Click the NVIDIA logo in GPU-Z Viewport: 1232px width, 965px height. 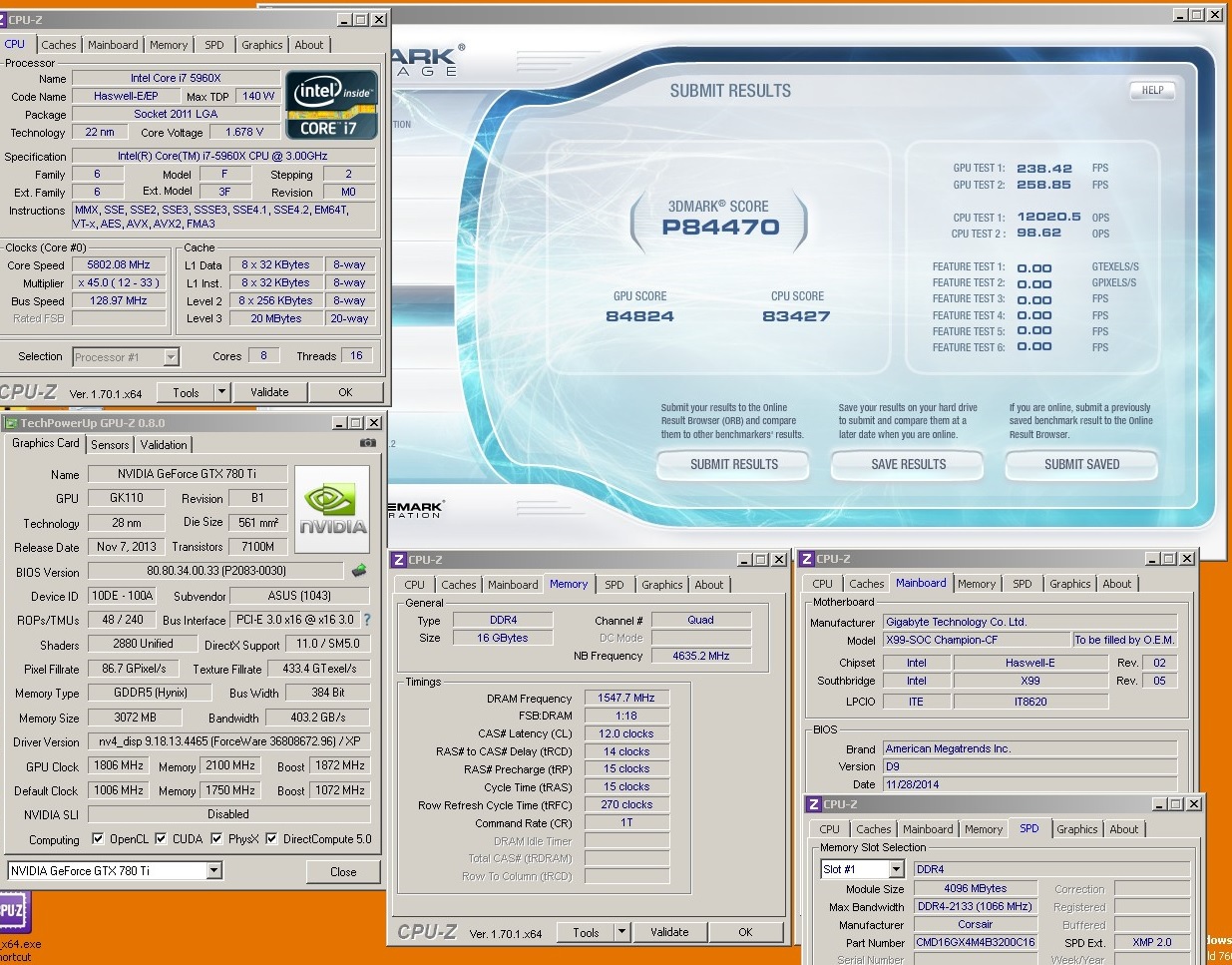[x=332, y=509]
